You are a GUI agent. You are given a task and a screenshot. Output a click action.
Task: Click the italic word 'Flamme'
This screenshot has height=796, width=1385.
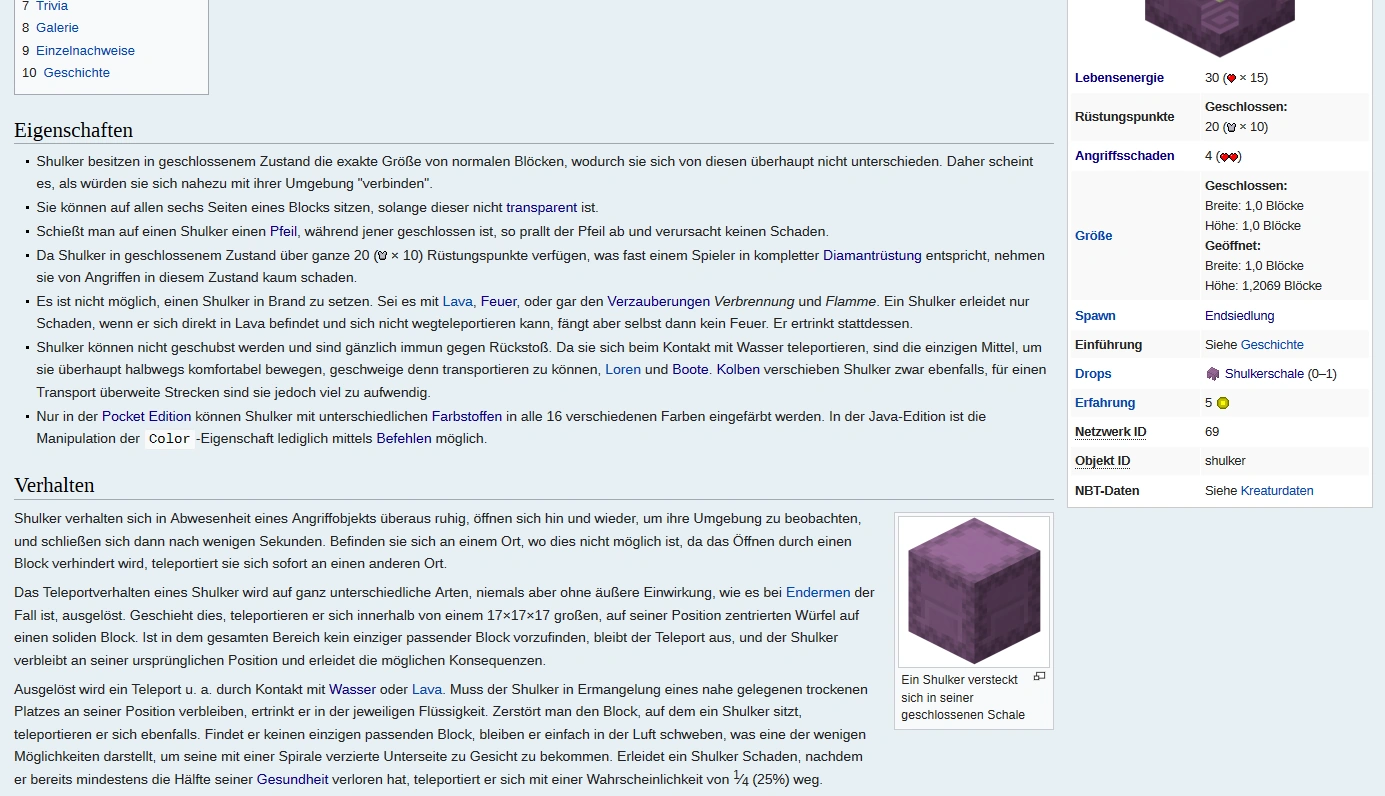point(850,301)
